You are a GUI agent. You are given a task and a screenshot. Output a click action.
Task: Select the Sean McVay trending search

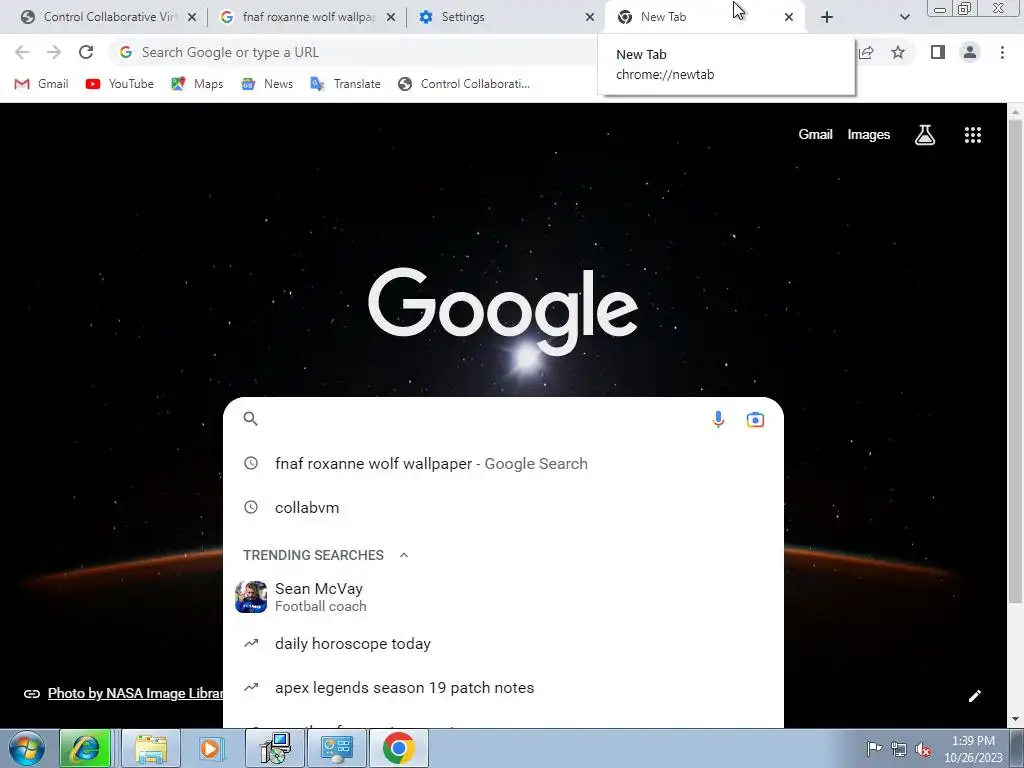(503, 597)
